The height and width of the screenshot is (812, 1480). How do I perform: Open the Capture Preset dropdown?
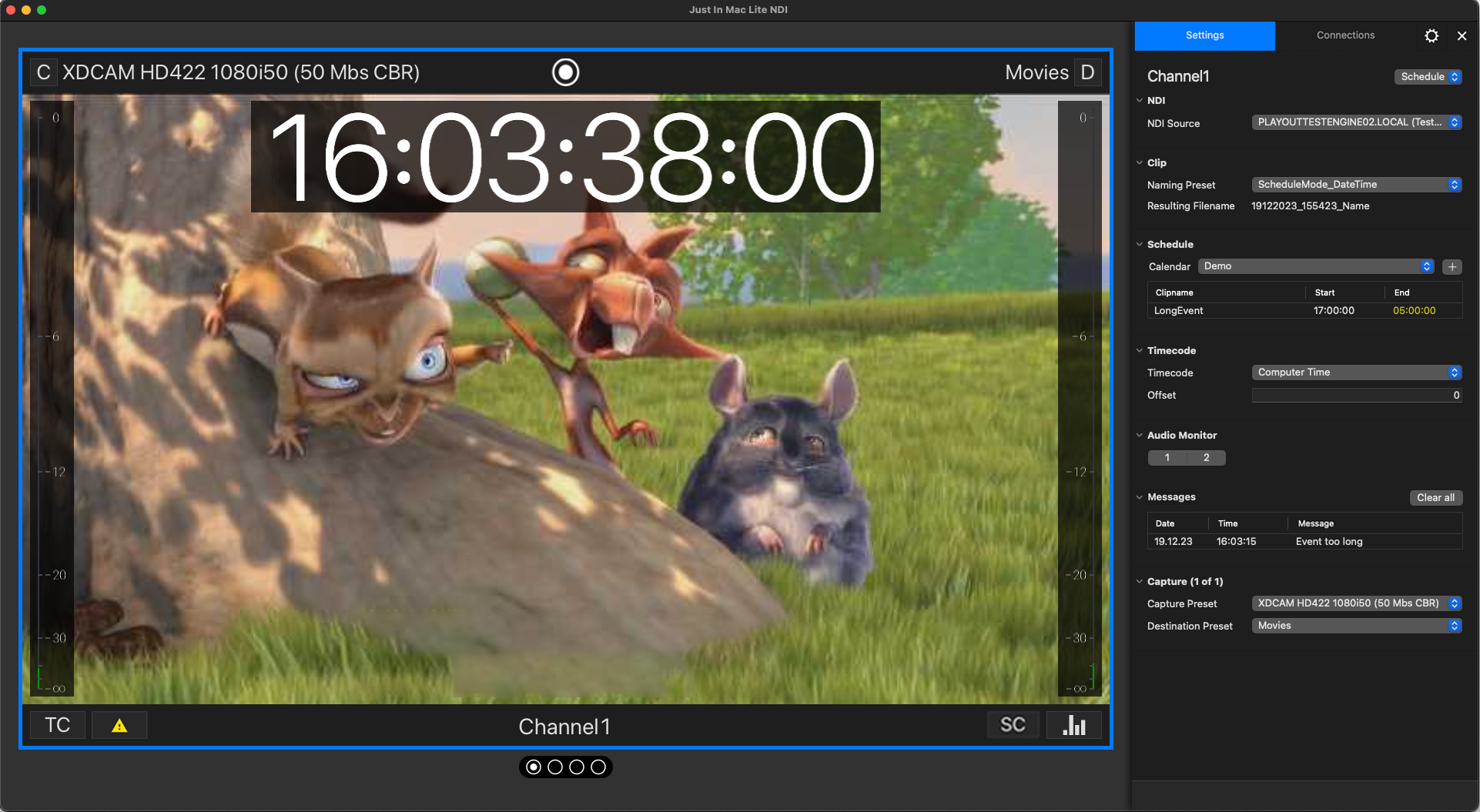click(1357, 603)
